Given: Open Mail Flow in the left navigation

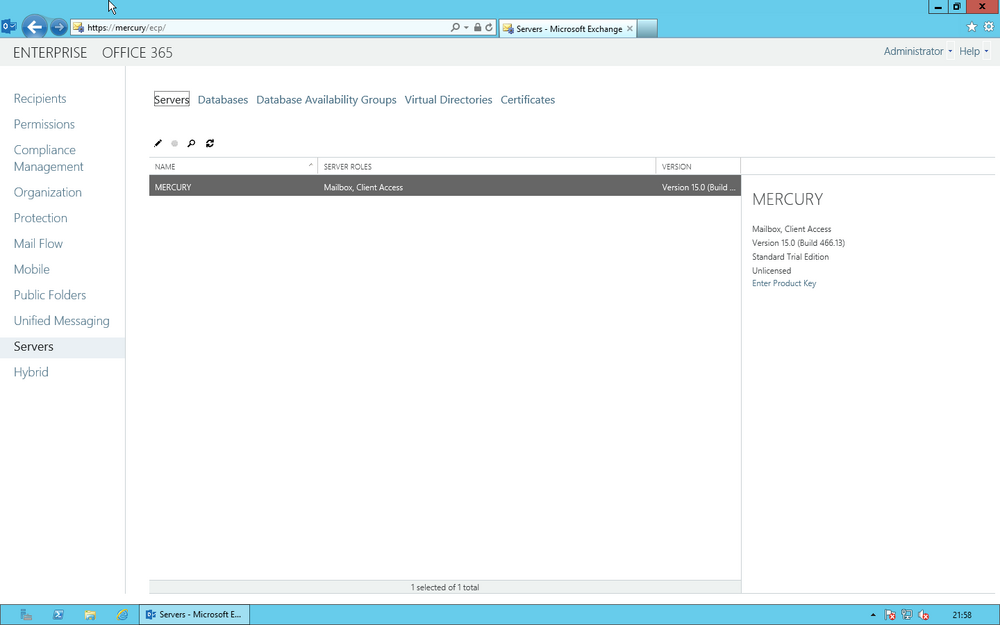Looking at the screenshot, I should pyautogui.click(x=38, y=244).
